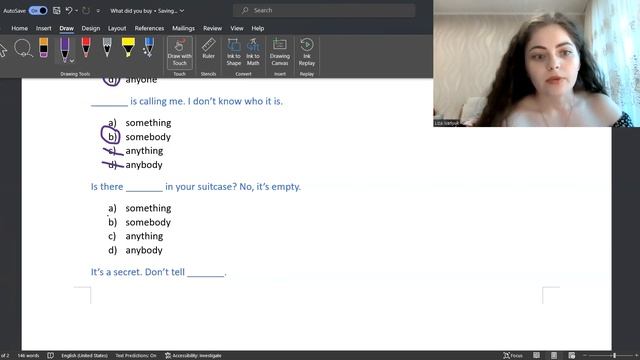Open the References tab
Screen dimensions: 640x360
149,28
